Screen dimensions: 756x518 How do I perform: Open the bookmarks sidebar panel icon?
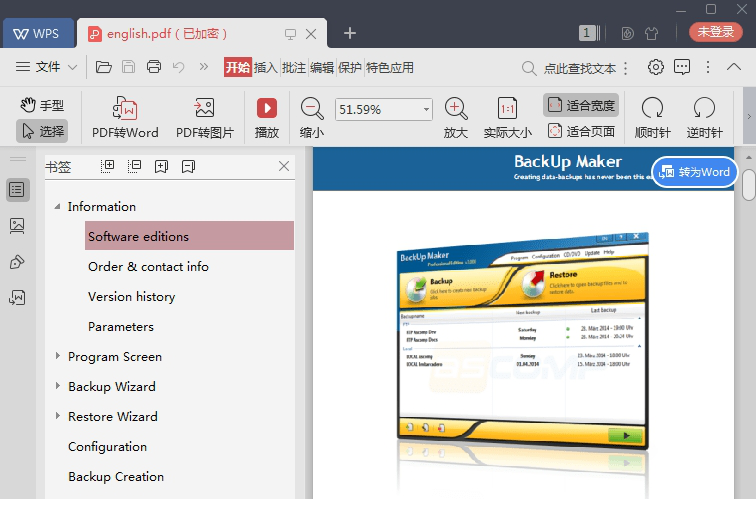[x=18, y=190]
